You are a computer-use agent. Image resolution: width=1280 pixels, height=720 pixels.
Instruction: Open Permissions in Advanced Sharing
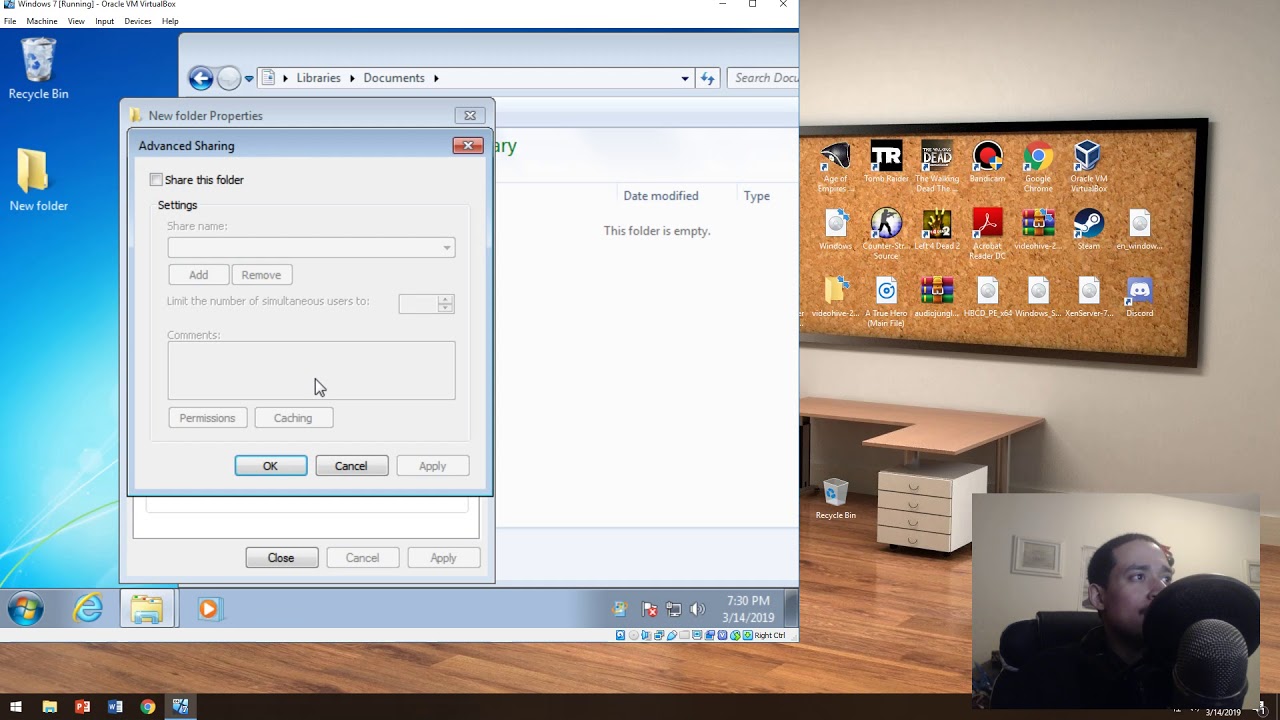click(x=207, y=418)
